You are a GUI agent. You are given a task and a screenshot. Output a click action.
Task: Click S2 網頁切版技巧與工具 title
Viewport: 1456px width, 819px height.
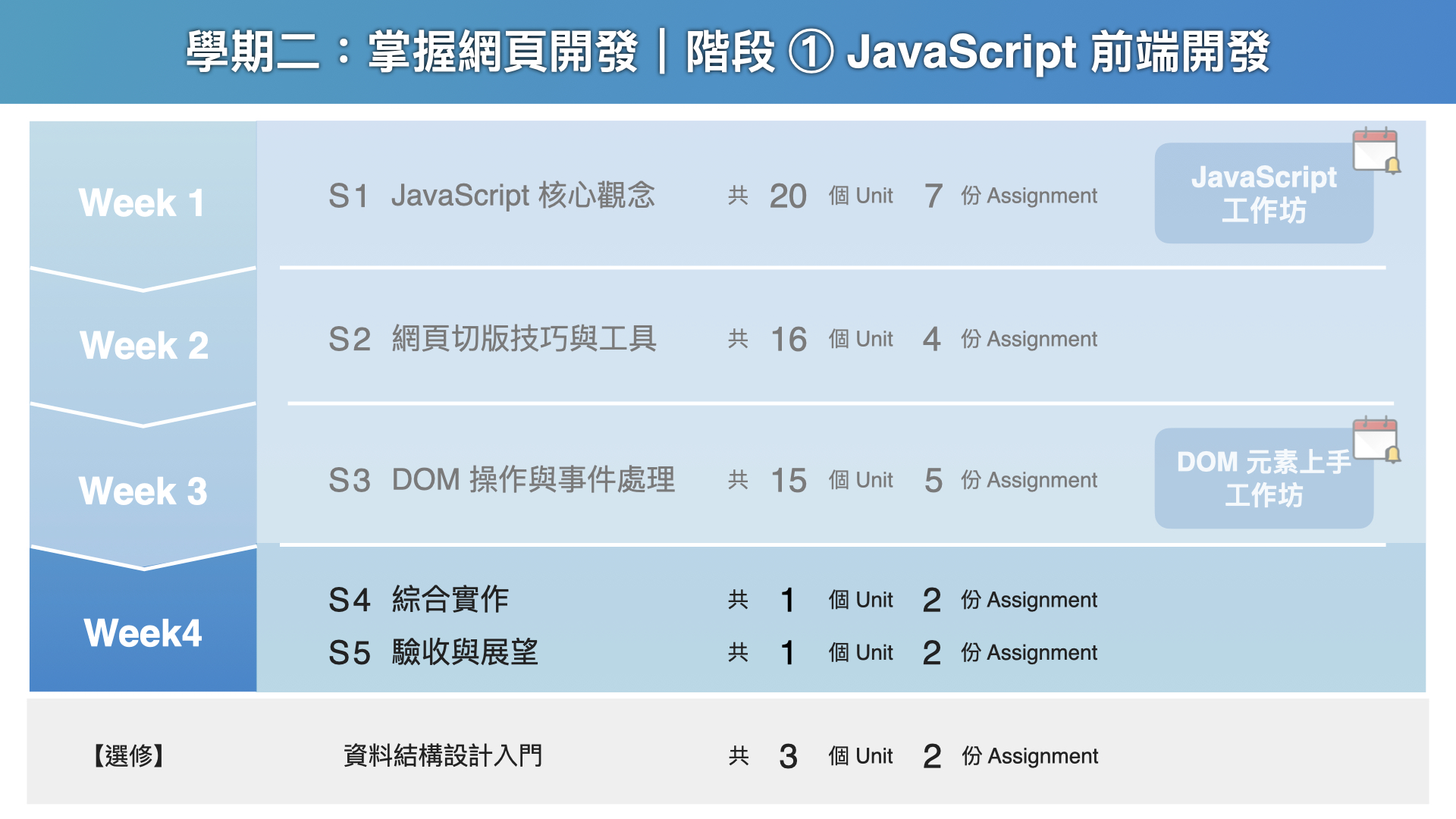[493, 338]
